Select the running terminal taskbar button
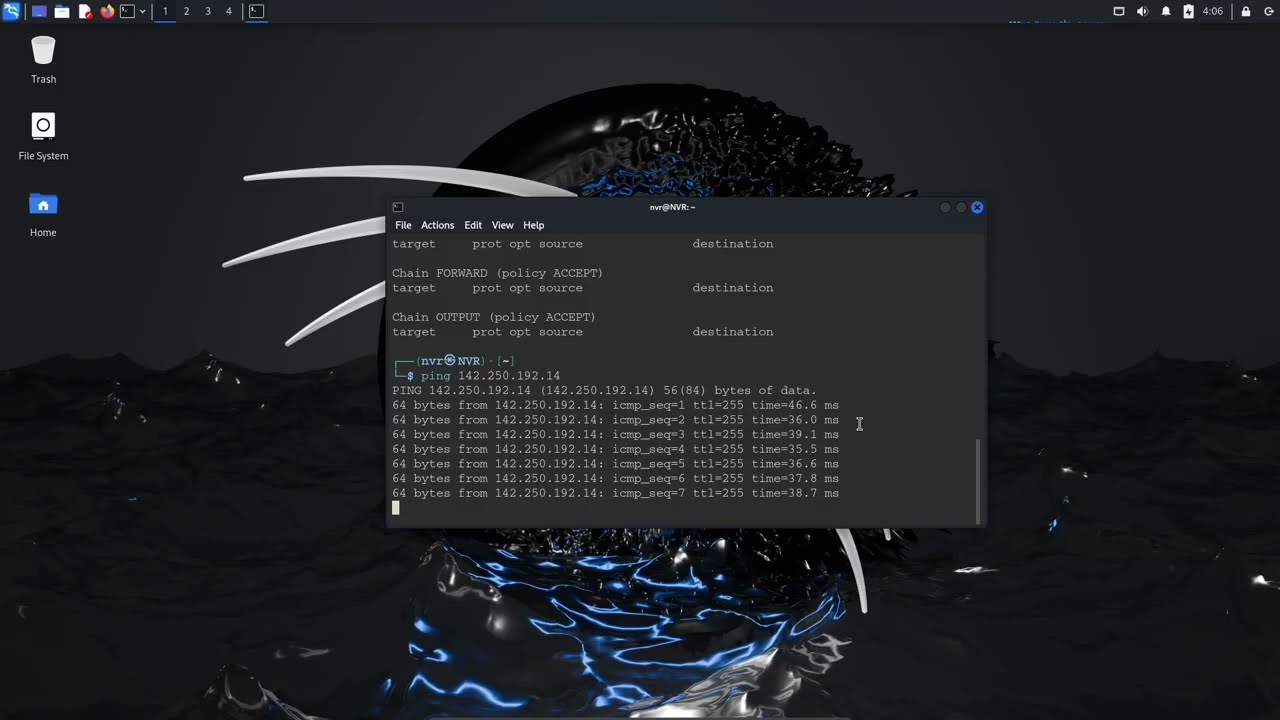The height and width of the screenshot is (720, 1280). pyautogui.click(x=256, y=11)
